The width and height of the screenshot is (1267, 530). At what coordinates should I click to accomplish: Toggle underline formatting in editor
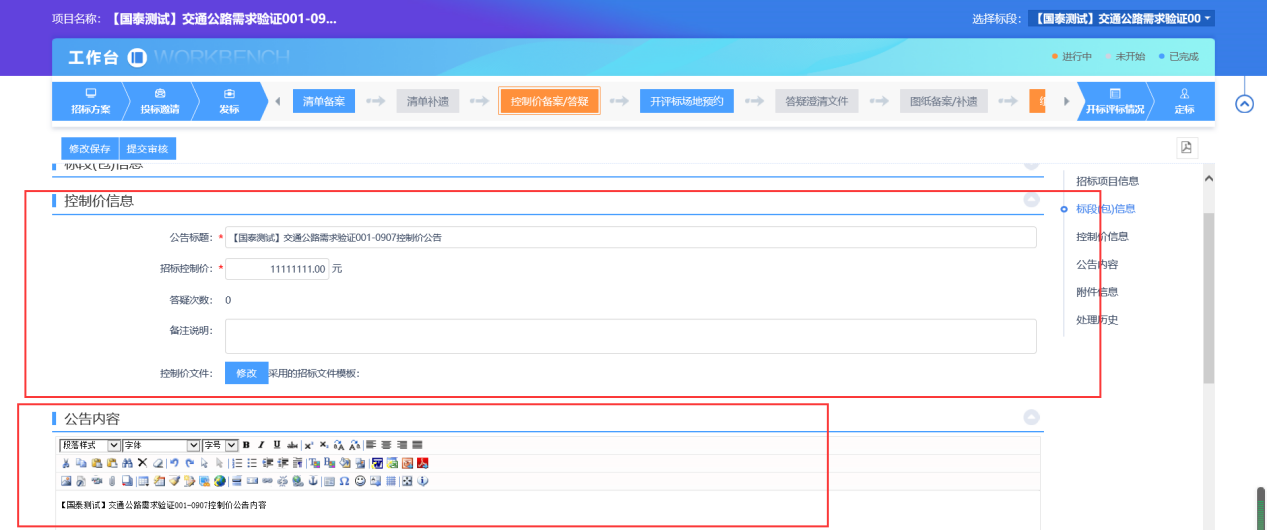(x=277, y=445)
